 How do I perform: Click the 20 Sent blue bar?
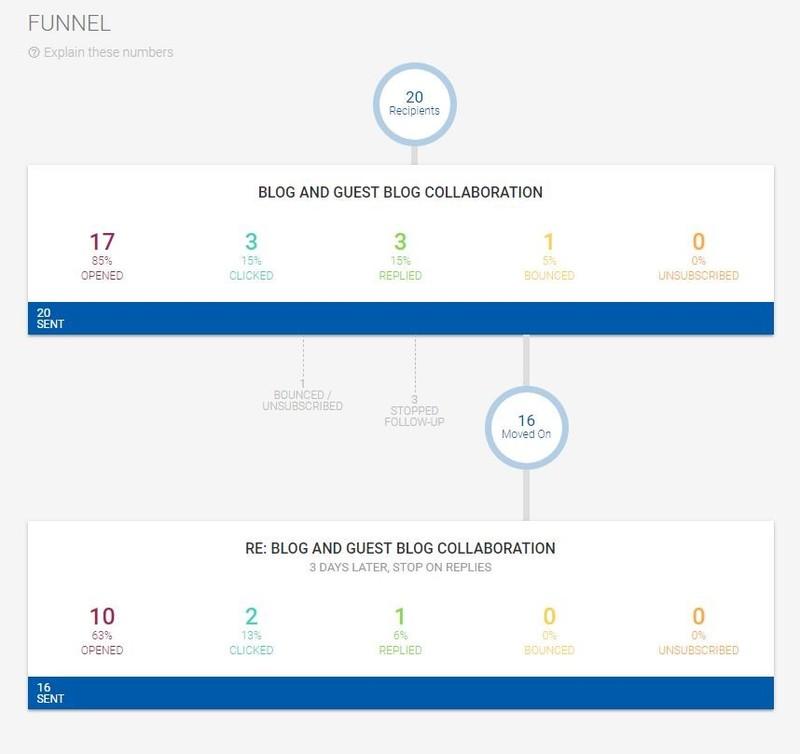point(400,318)
